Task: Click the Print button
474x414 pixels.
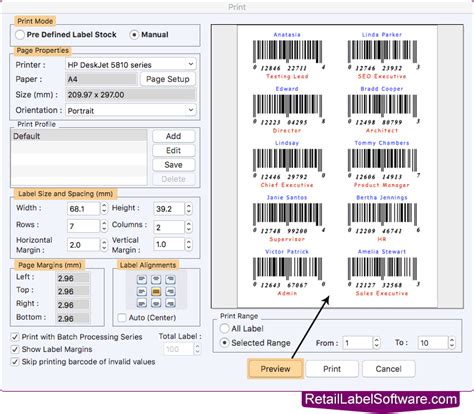Action: [x=332, y=369]
